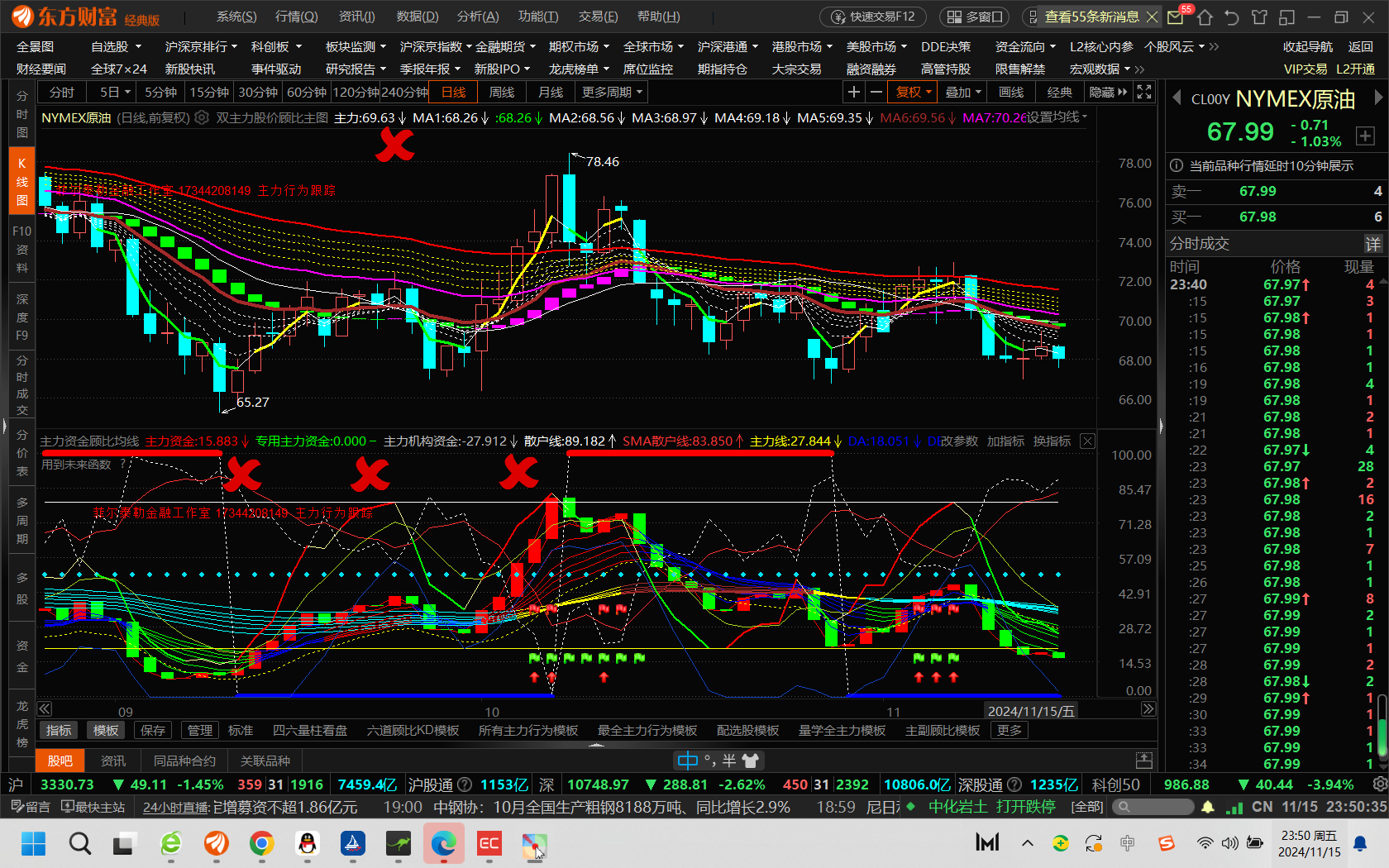Open indicator settings gear next to NYMEX原油

202,118
